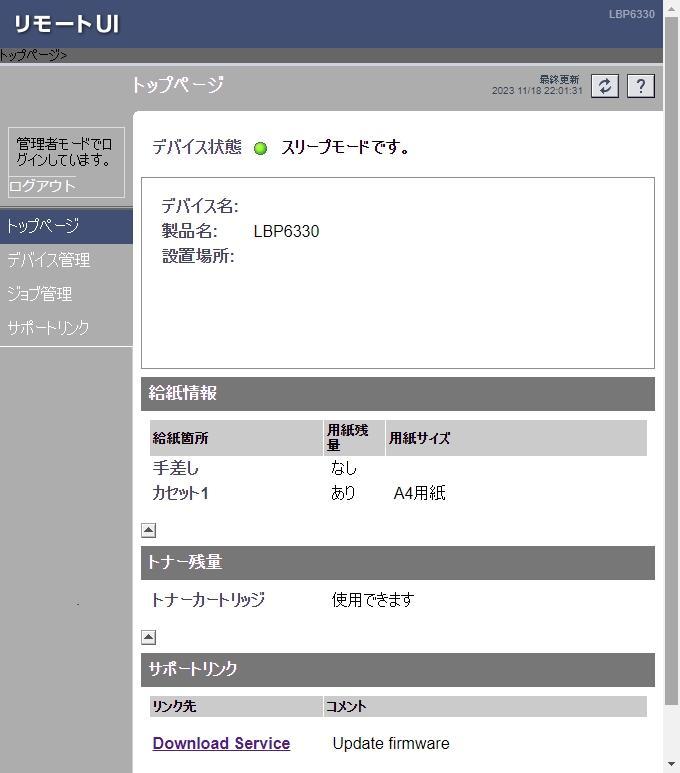
Task: Click the 設置場所 label
Action: (x=198, y=256)
